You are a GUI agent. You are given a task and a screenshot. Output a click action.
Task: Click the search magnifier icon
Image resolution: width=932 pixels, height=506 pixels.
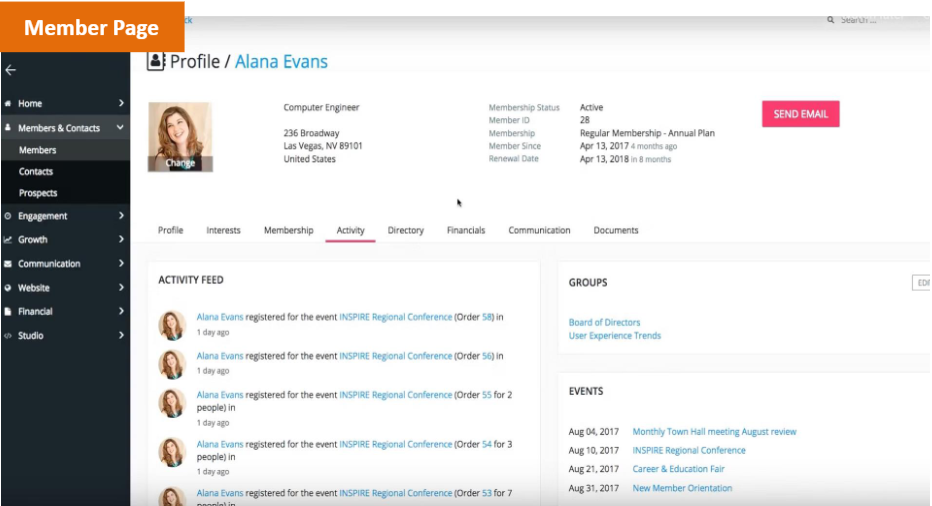(830, 20)
